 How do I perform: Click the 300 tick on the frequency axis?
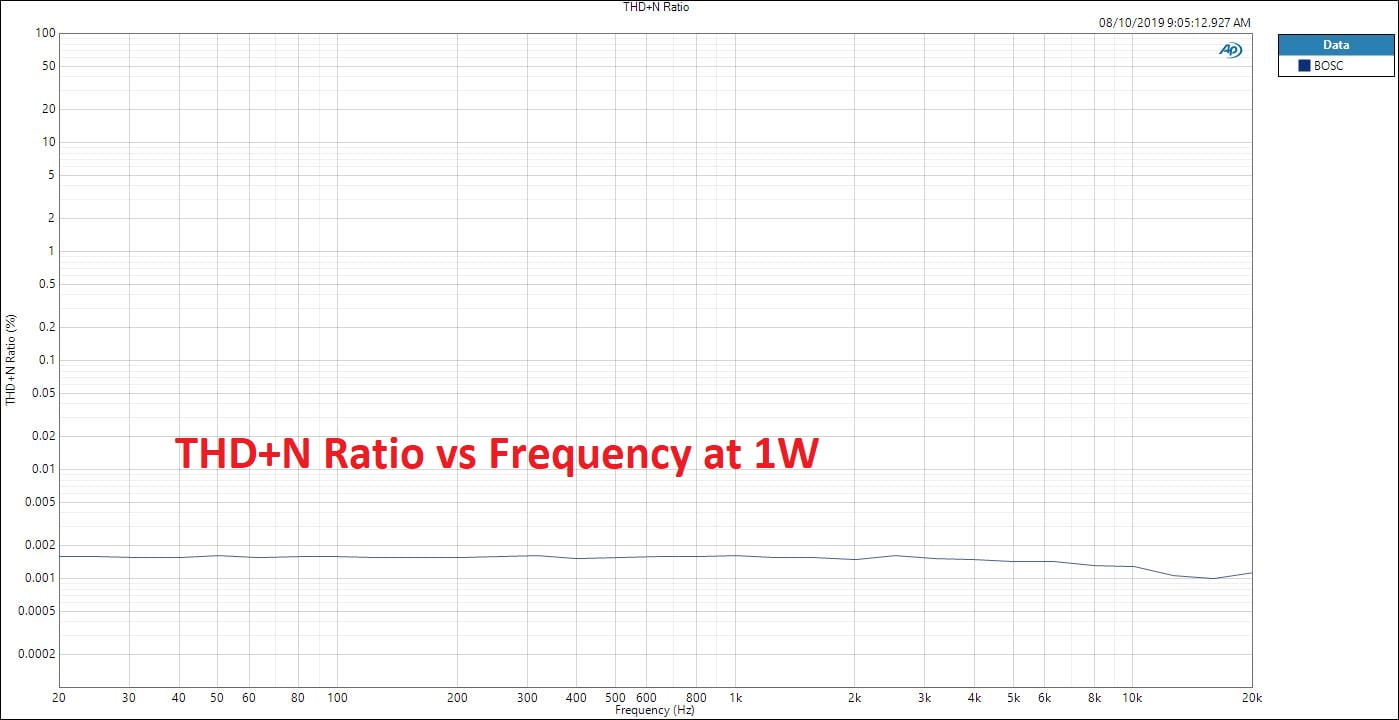click(x=527, y=698)
